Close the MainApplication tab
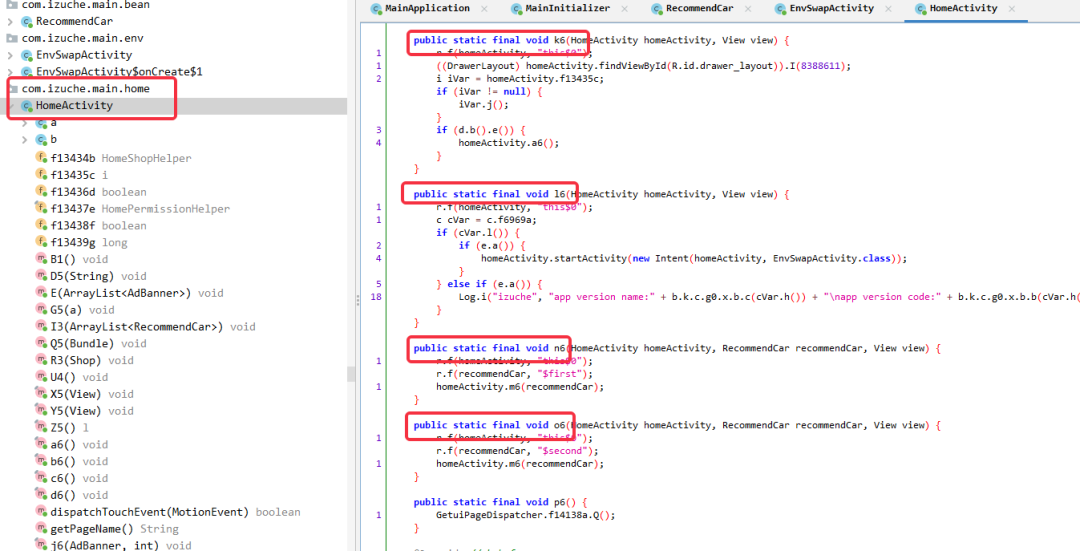The height and width of the screenshot is (551, 1080). point(486,8)
